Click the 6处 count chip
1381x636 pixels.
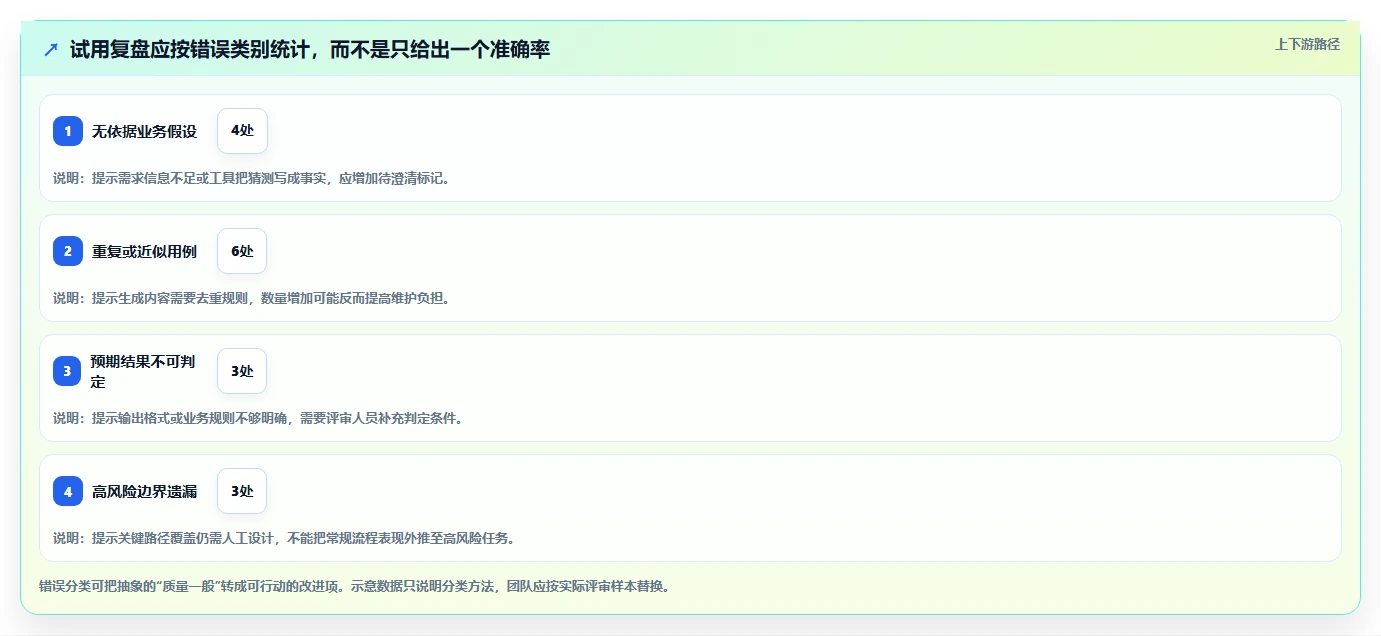pos(242,251)
